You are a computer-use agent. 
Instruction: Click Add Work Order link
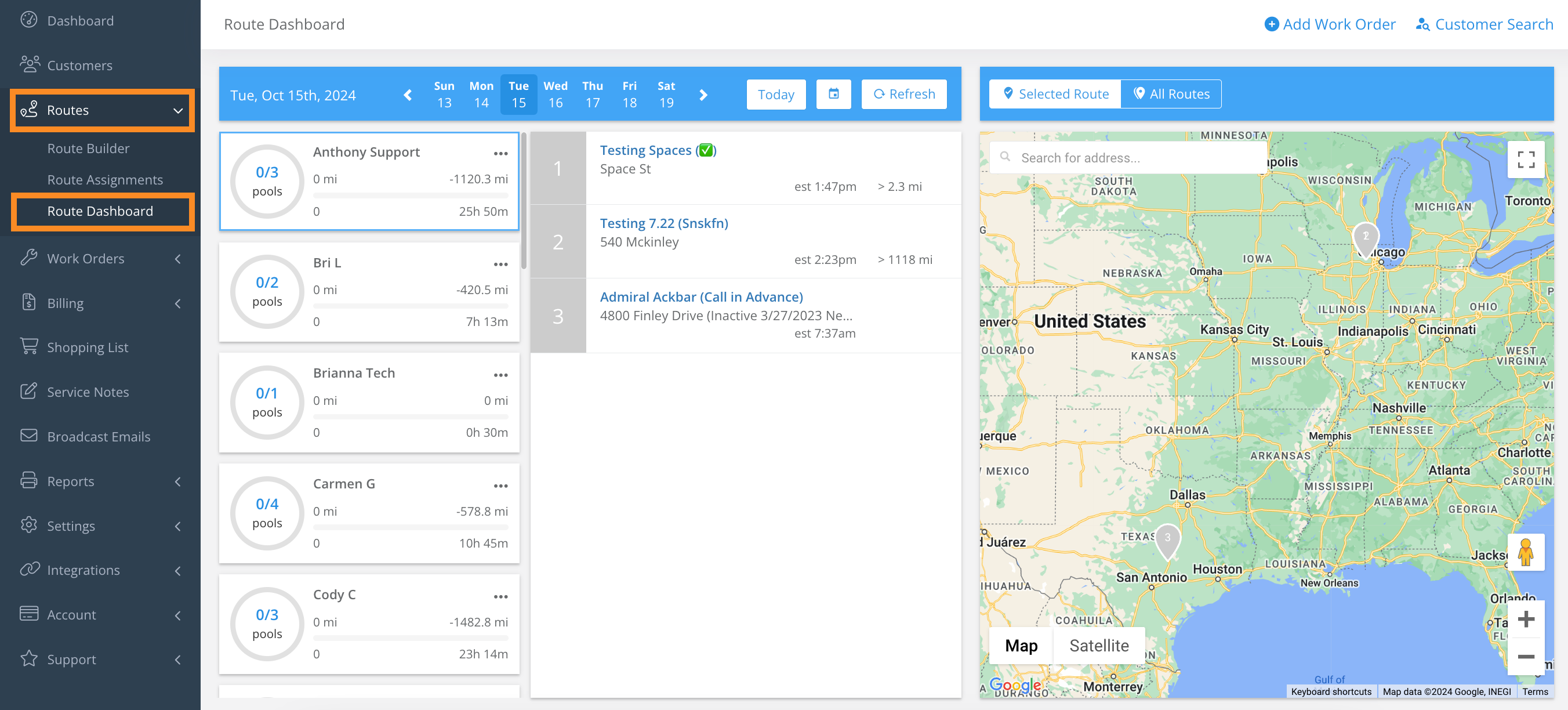1330,24
